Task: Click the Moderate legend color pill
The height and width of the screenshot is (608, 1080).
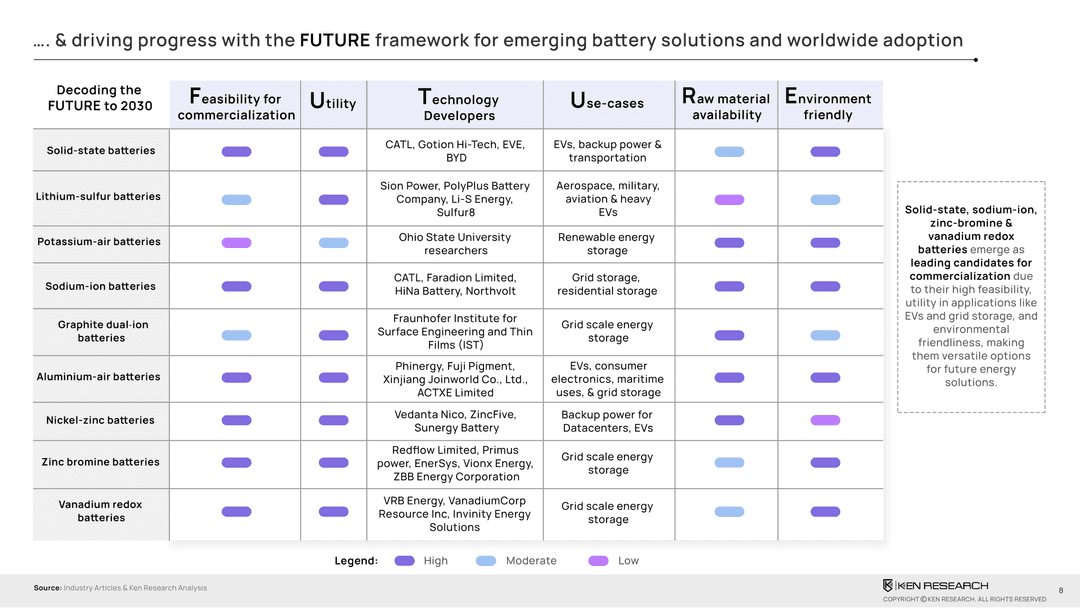Action: click(487, 561)
